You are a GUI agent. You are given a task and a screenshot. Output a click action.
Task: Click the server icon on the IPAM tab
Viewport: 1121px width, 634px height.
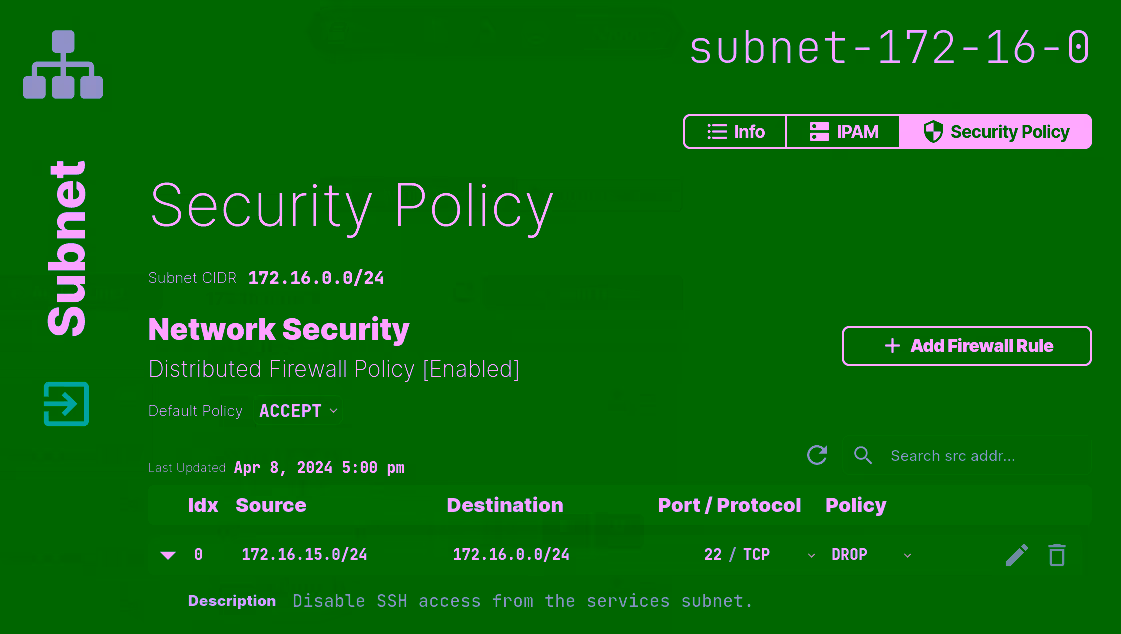[820, 131]
